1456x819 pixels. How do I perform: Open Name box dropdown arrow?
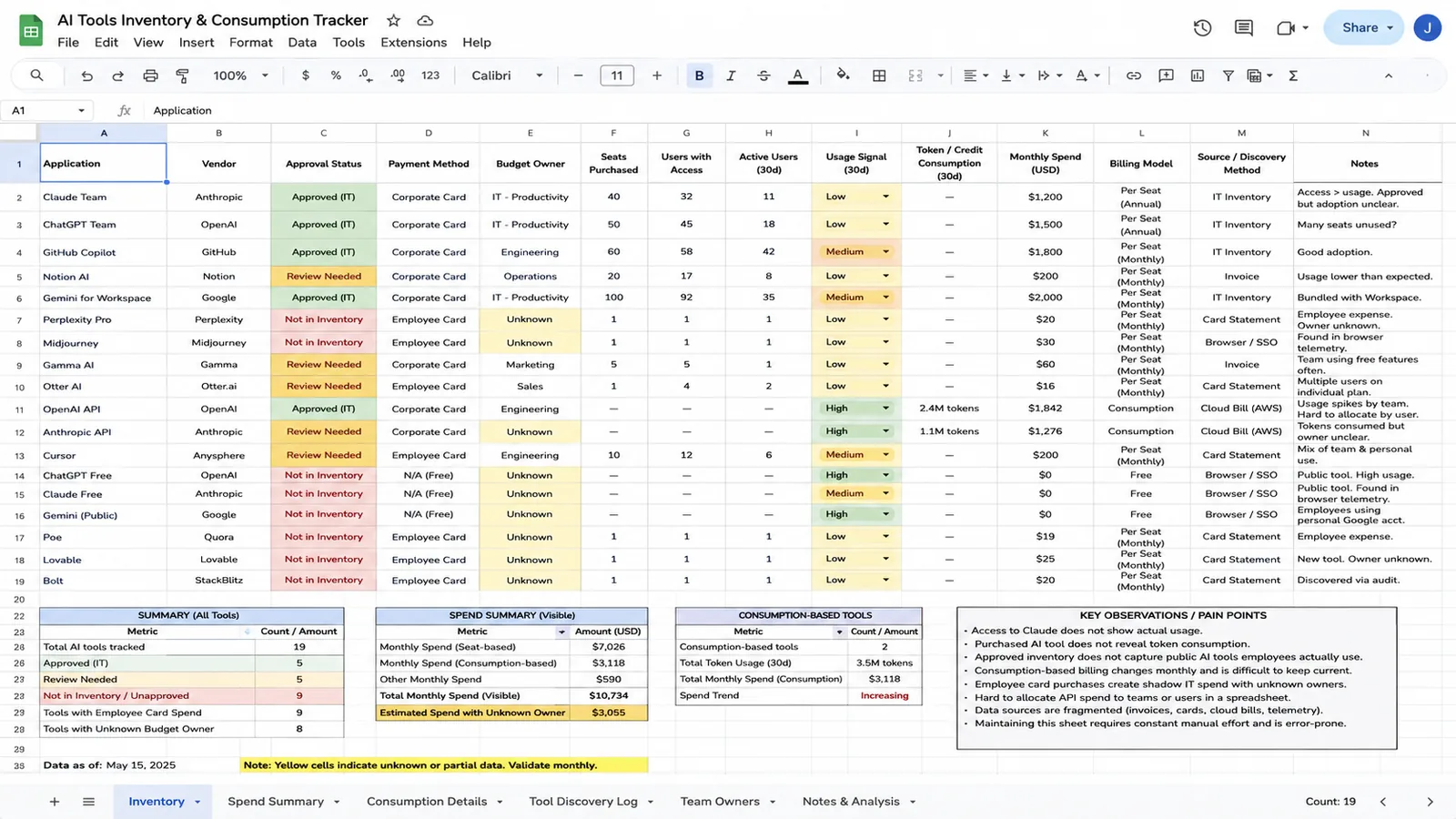click(81, 110)
